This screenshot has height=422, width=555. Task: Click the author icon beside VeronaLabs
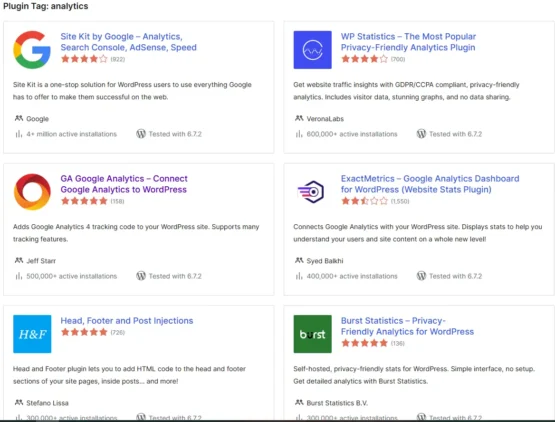coord(299,118)
